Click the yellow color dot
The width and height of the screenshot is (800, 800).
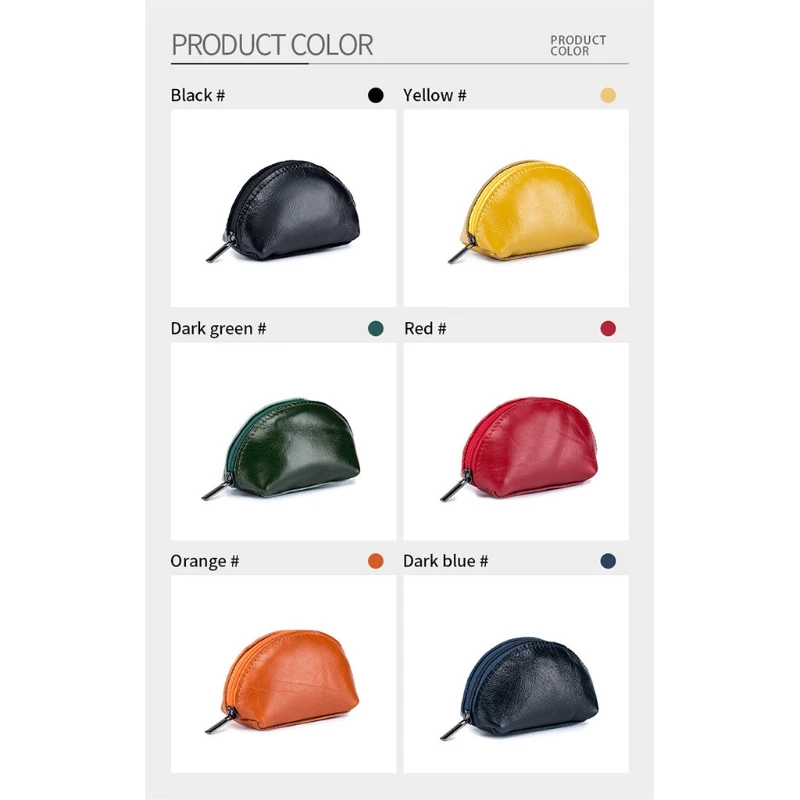608,95
